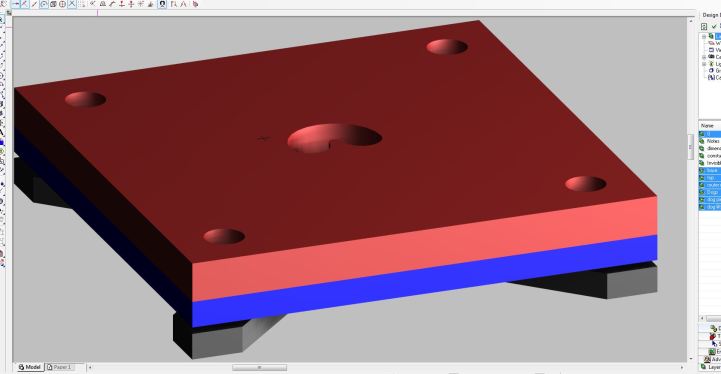Select the Dogs layer row

[710, 192]
